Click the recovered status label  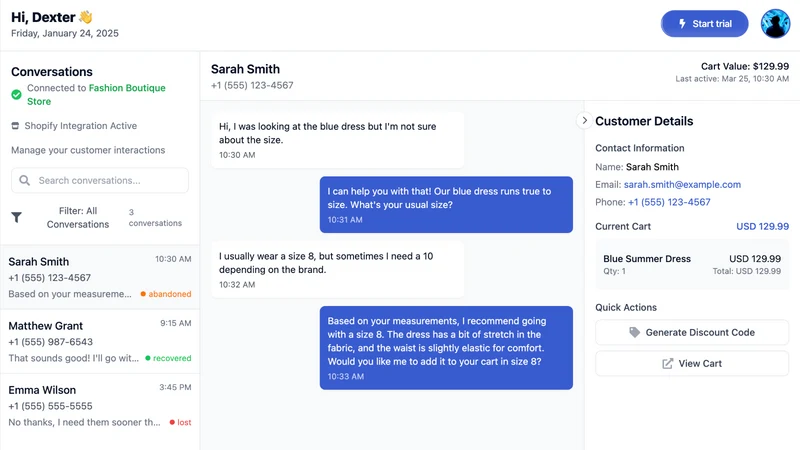click(168, 358)
